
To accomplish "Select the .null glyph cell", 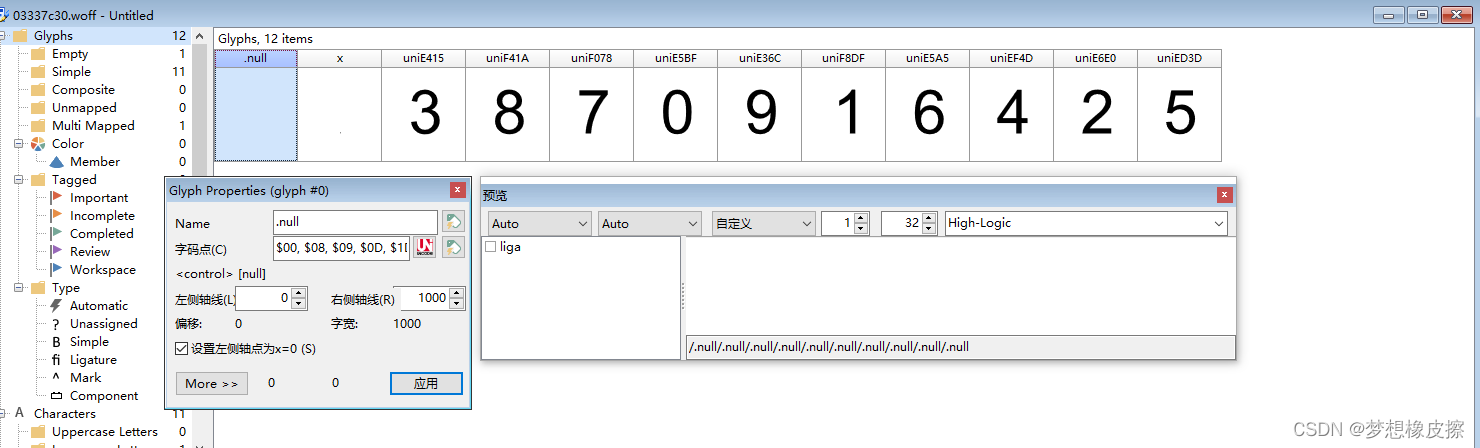I will coord(256,105).
